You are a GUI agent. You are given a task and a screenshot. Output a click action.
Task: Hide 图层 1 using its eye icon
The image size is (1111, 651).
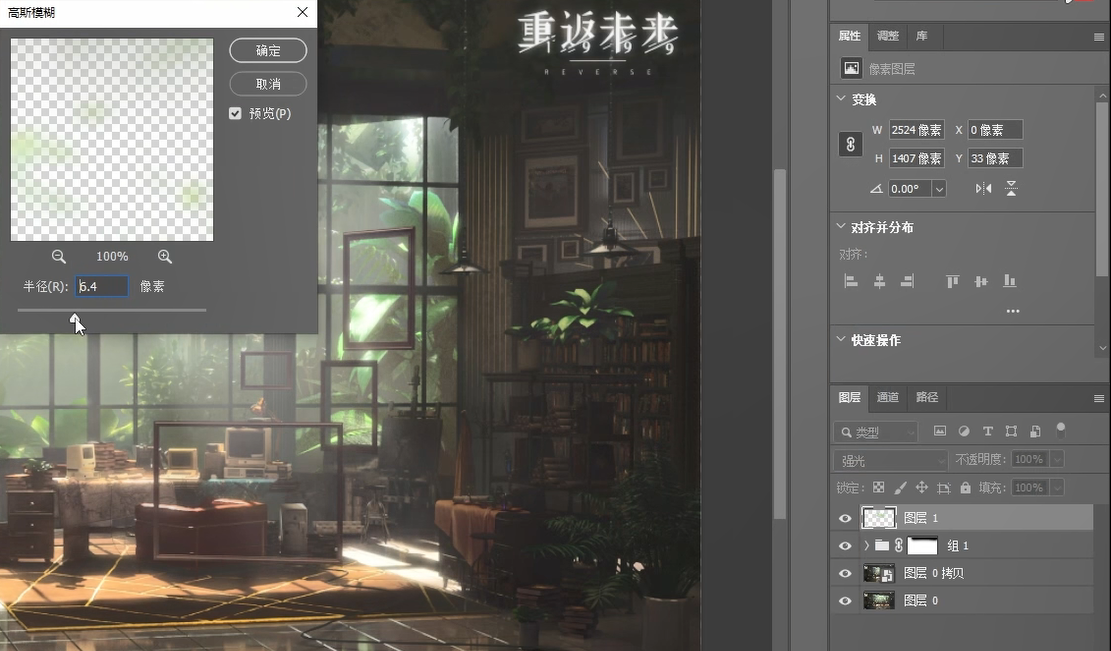pyautogui.click(x=845, y=518)
